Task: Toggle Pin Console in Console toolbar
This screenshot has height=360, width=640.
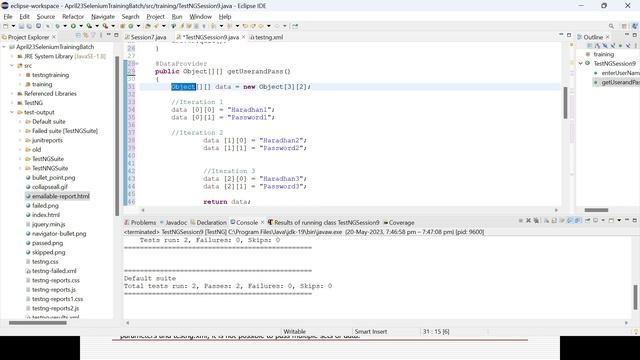Action: point(588,220)
